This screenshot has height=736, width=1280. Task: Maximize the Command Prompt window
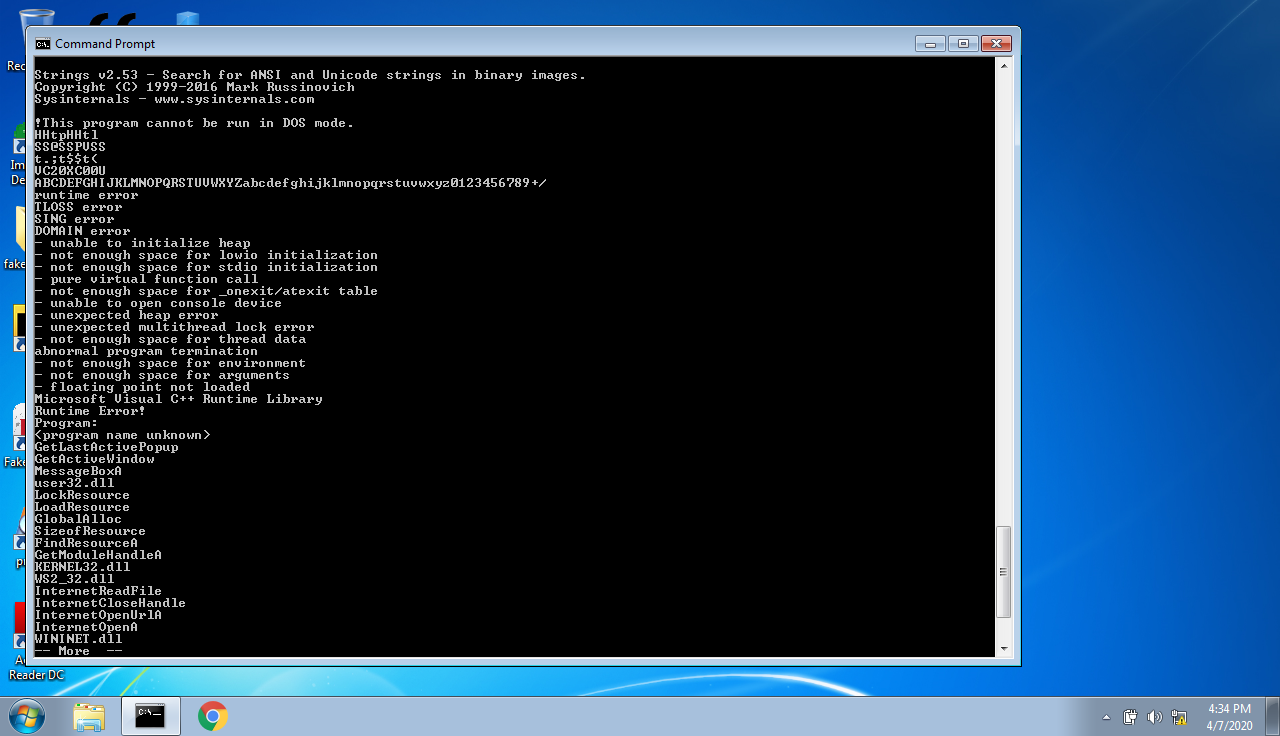pyautogui.click(x=963, y=44)
